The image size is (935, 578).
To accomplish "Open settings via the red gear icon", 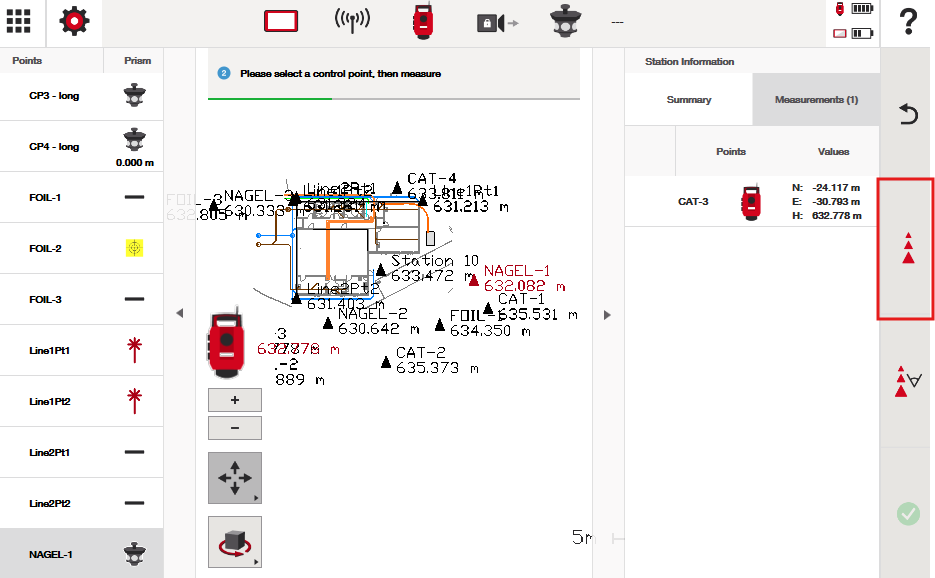I will point(74,22).
